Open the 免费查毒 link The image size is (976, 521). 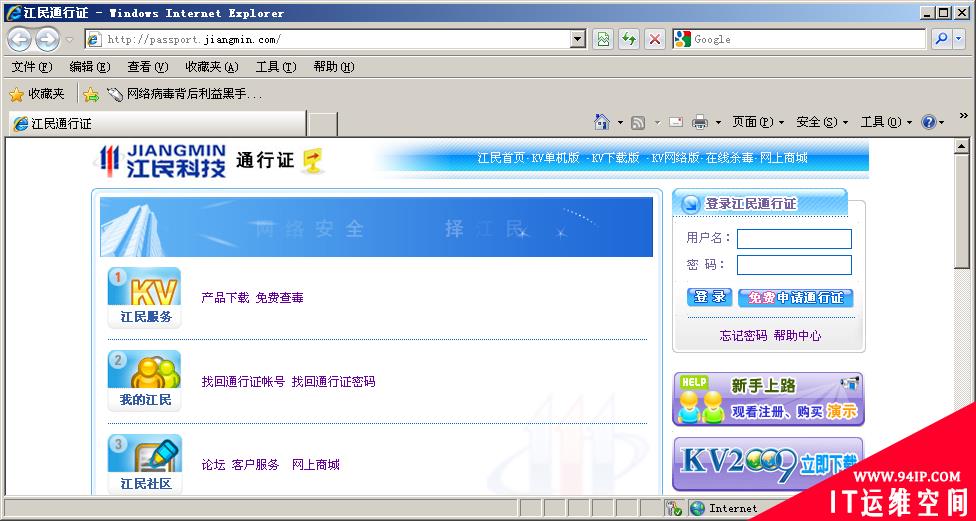[x=279, y=298]
